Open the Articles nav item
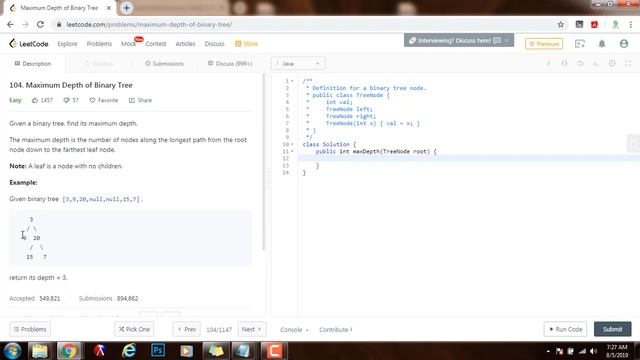 pos(185,44)
